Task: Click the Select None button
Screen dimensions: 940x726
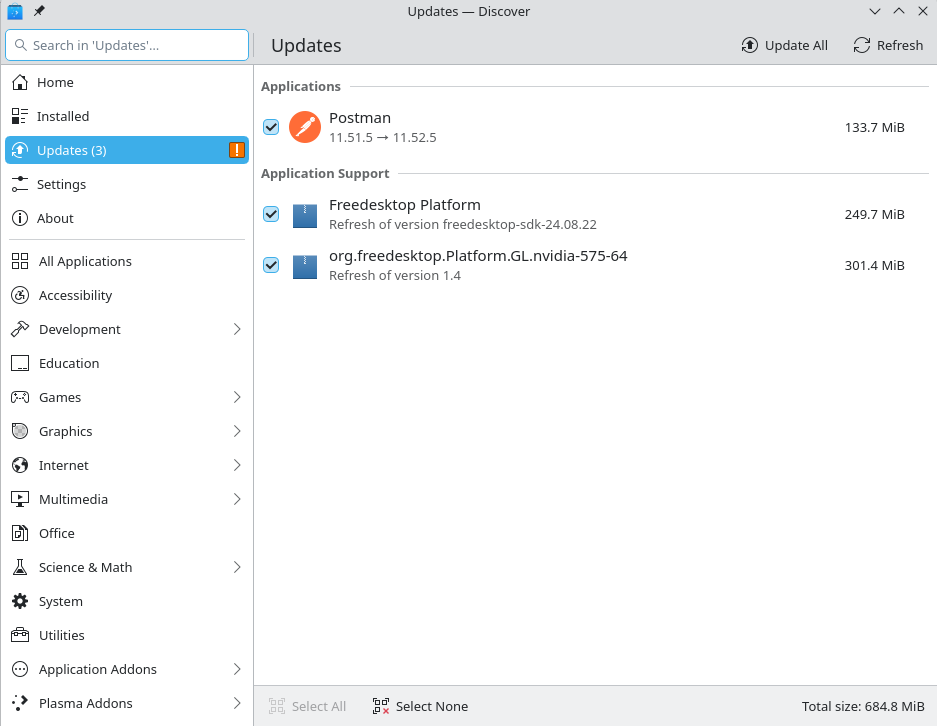Action: 420,706
